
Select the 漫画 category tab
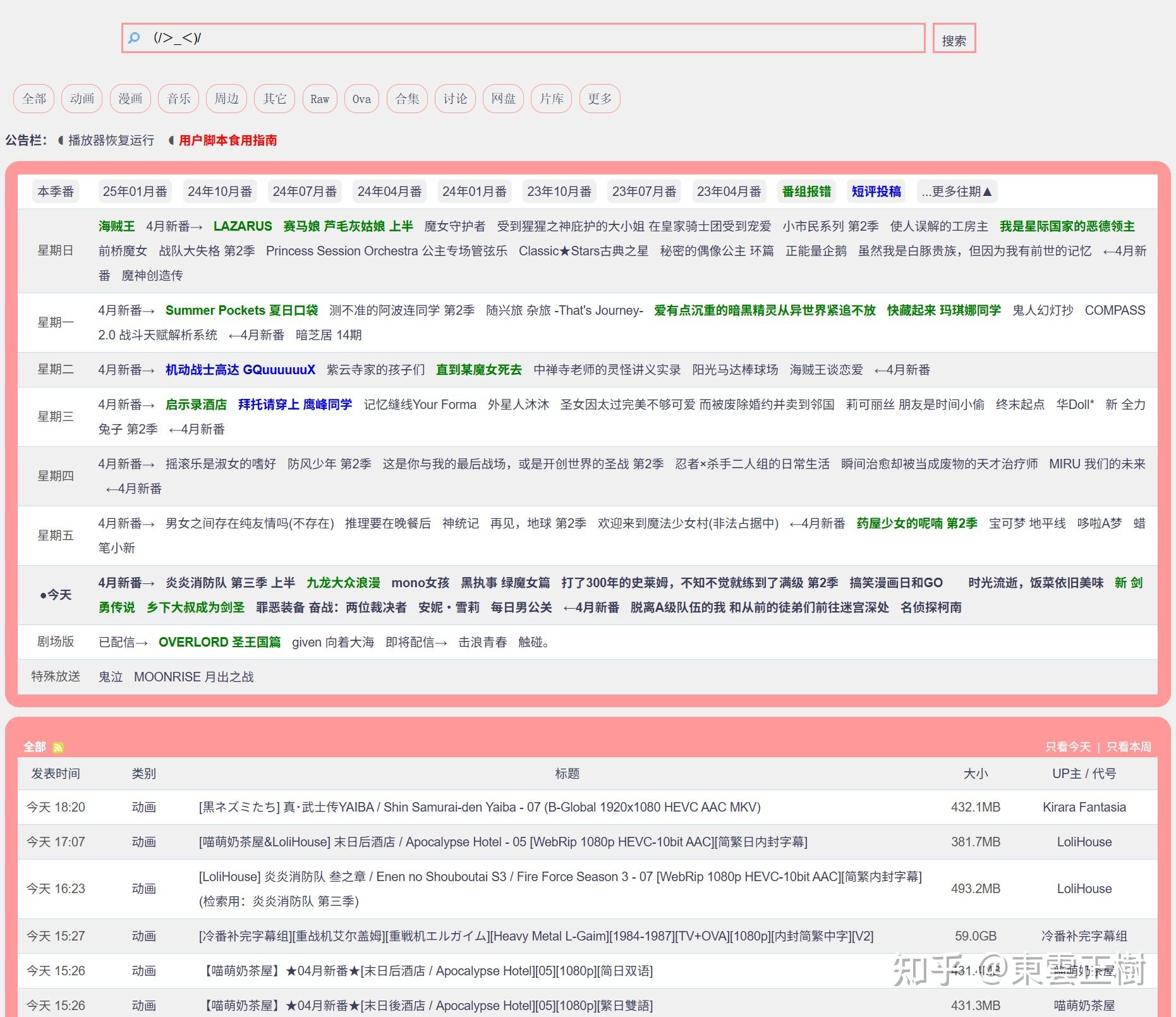tap(130, 99)
